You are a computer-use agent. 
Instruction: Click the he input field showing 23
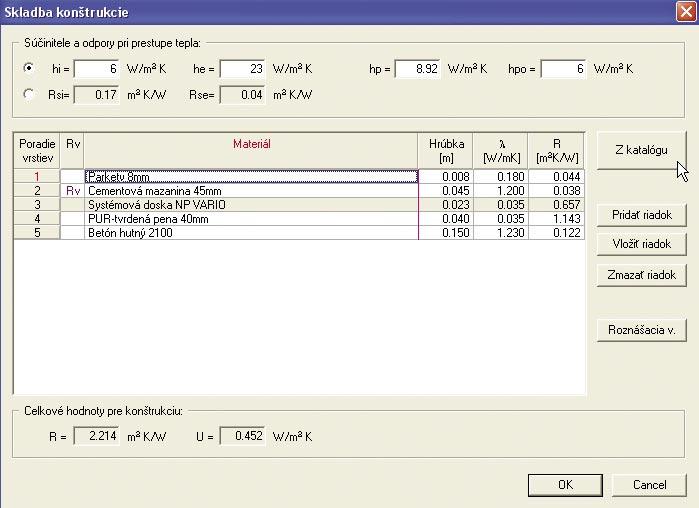point(243,69)
